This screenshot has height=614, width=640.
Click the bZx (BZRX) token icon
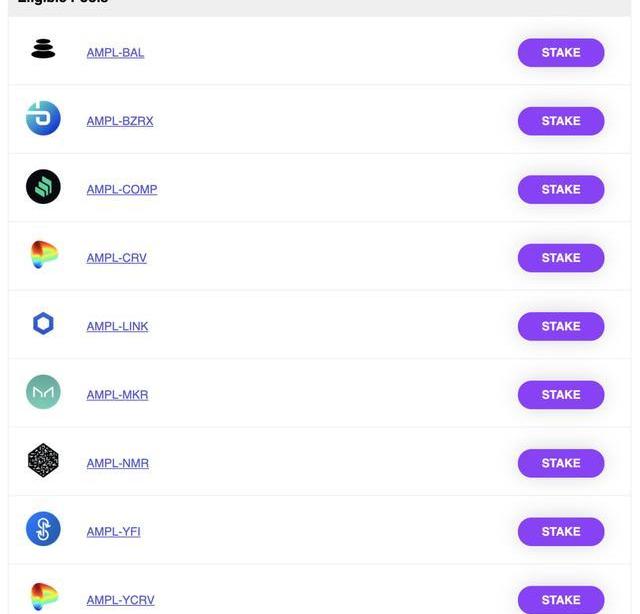43,118
